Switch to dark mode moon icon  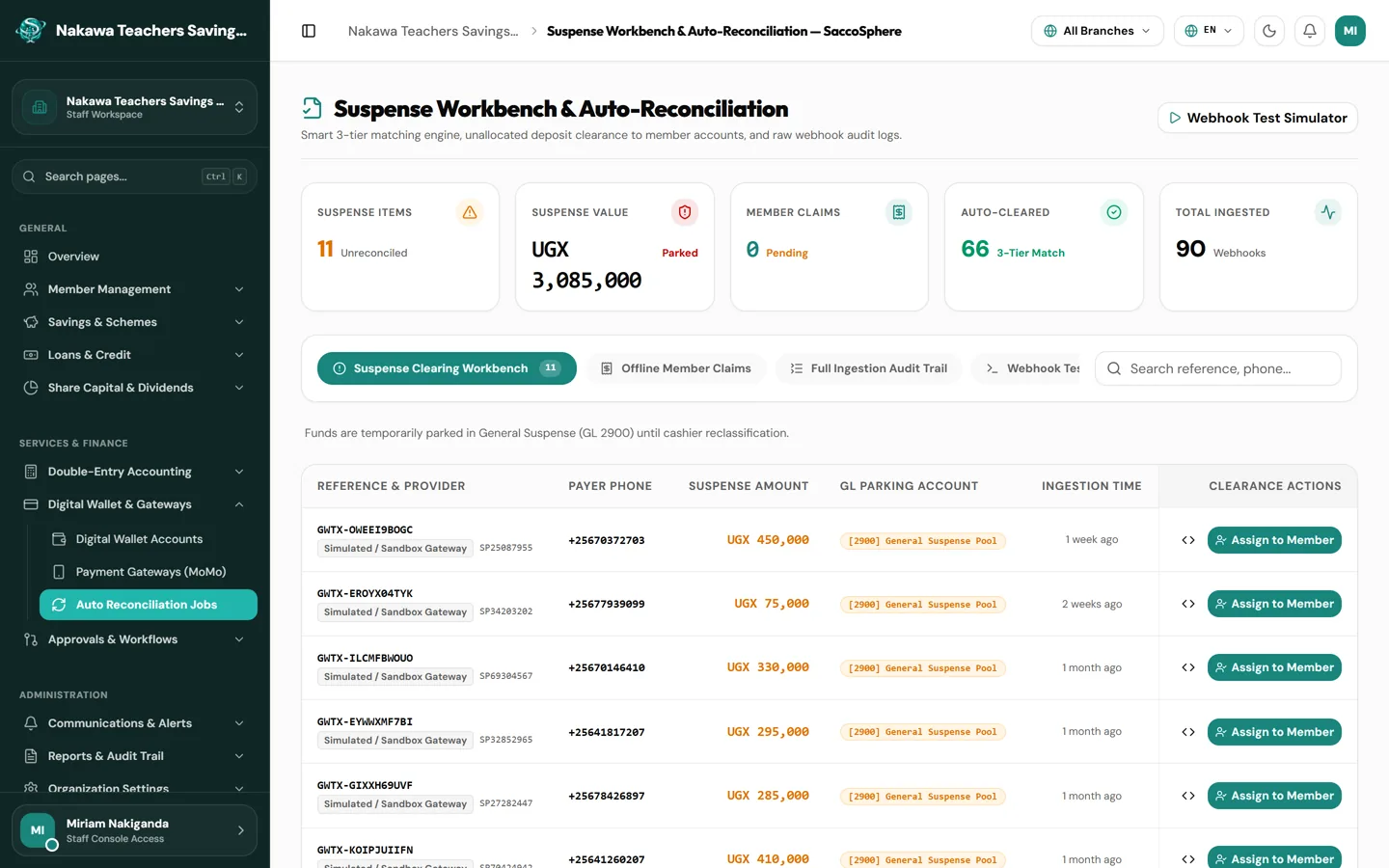point(1269,31)
